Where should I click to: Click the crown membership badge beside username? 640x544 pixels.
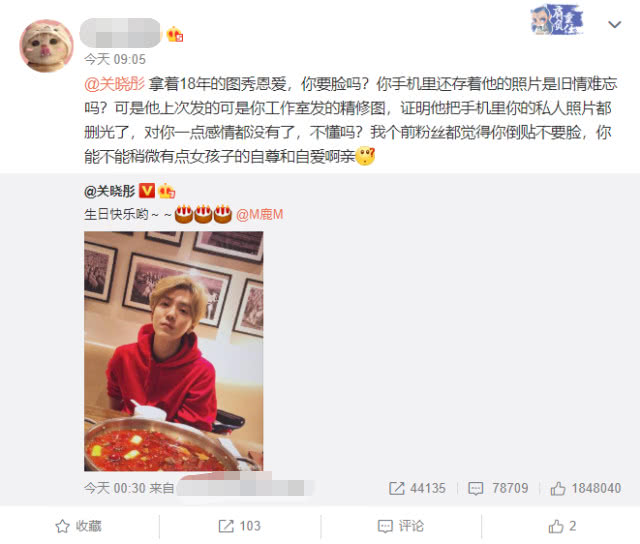(x=175, y=34)
